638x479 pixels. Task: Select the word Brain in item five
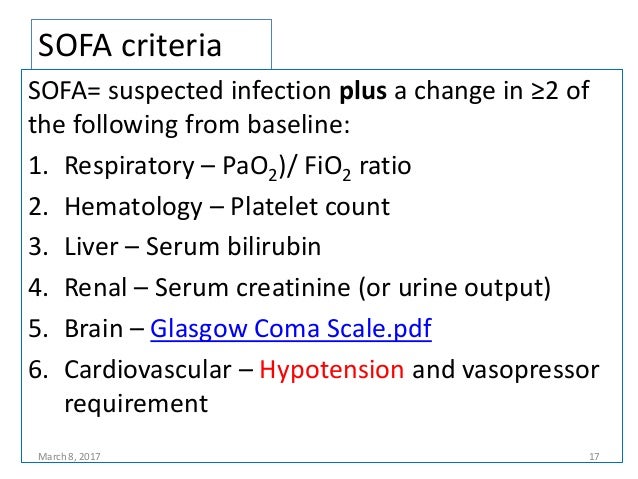pyautogui.click(x=94, y=329)
